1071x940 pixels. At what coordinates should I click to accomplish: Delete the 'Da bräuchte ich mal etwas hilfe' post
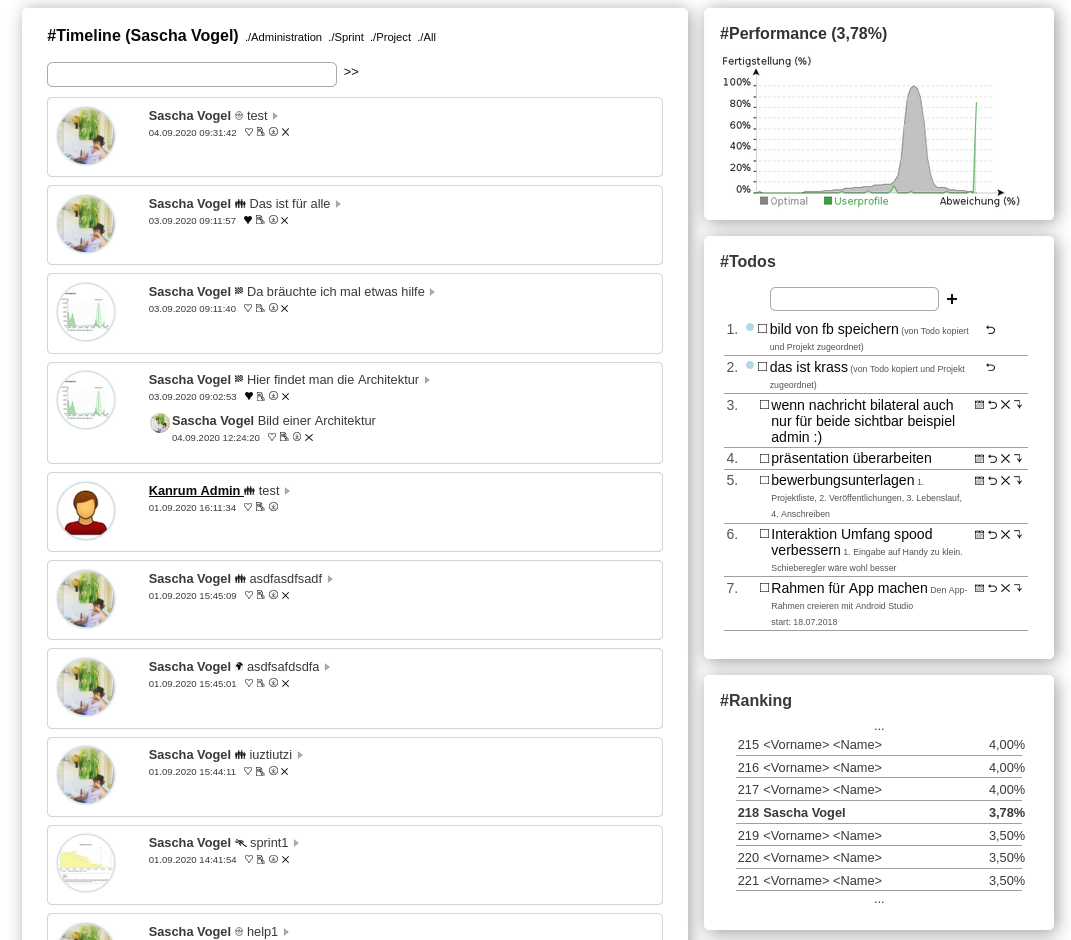285,309
